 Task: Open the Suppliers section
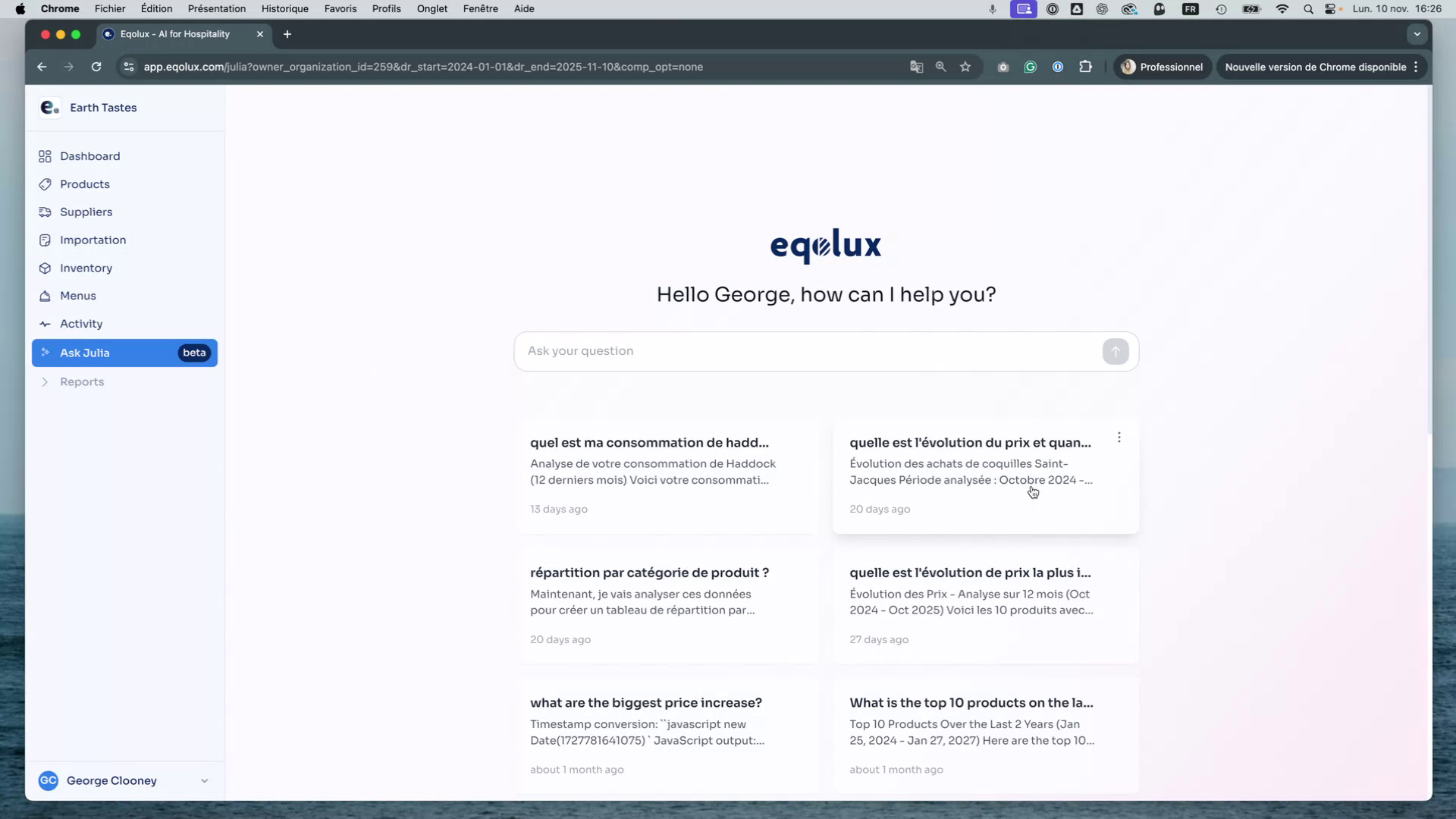pyautogui.click(x=86, y=212)
